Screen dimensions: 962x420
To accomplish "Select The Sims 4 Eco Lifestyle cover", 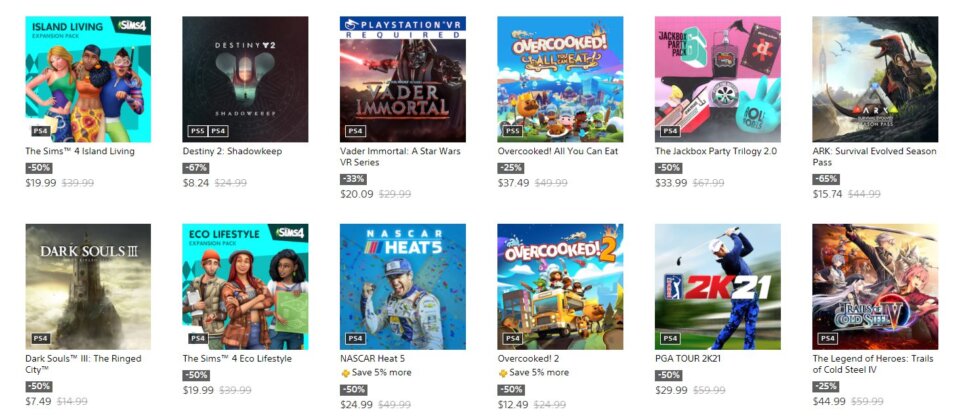I will click(x=245, y=286).
